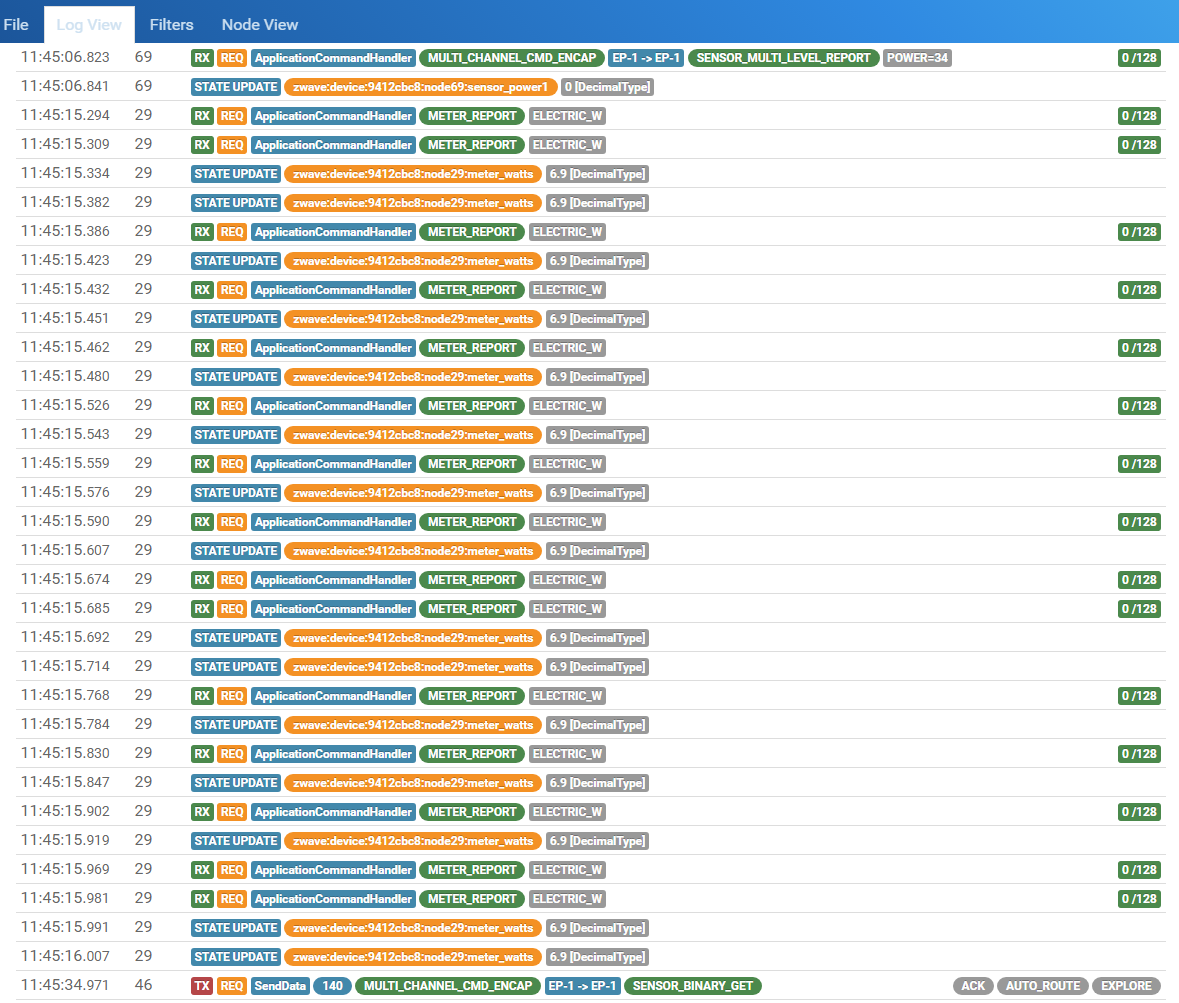
Task: Click the MULTI_CHANNEL_CMD_ENCAP tag at 11:45:06.823
Action: tap(512, 58)
